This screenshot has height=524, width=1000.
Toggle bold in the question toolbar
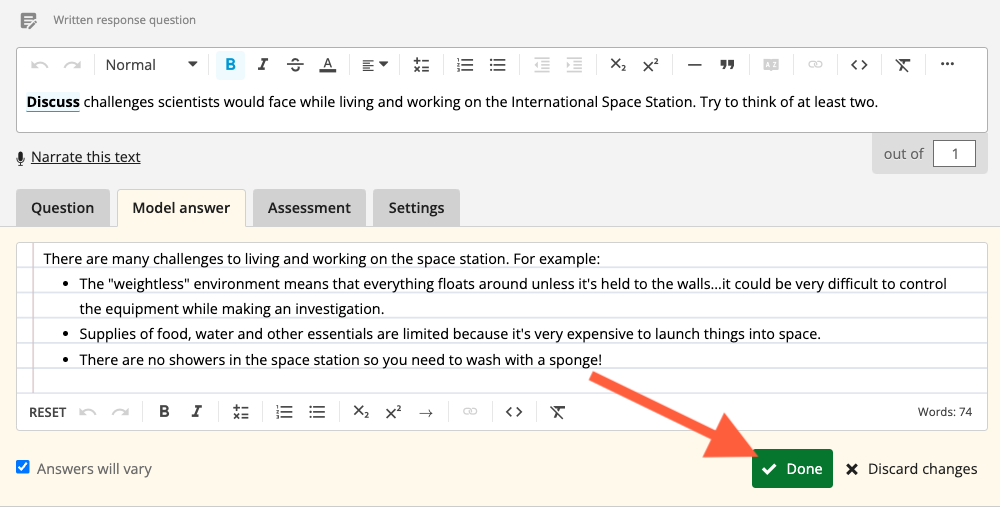(x=230, y=65)
